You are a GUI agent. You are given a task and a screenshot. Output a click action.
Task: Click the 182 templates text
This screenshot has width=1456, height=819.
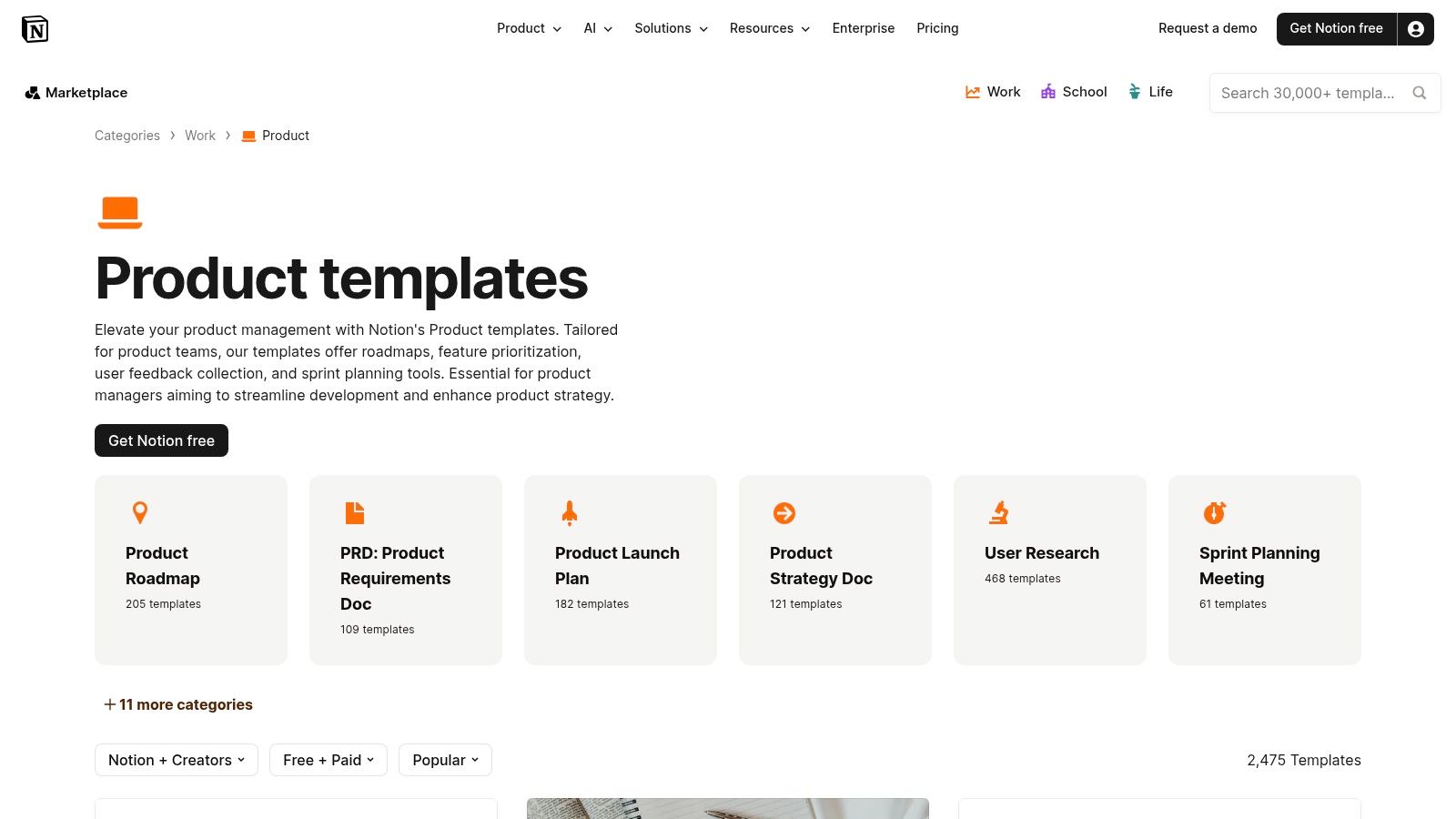[x=592, y=604]
